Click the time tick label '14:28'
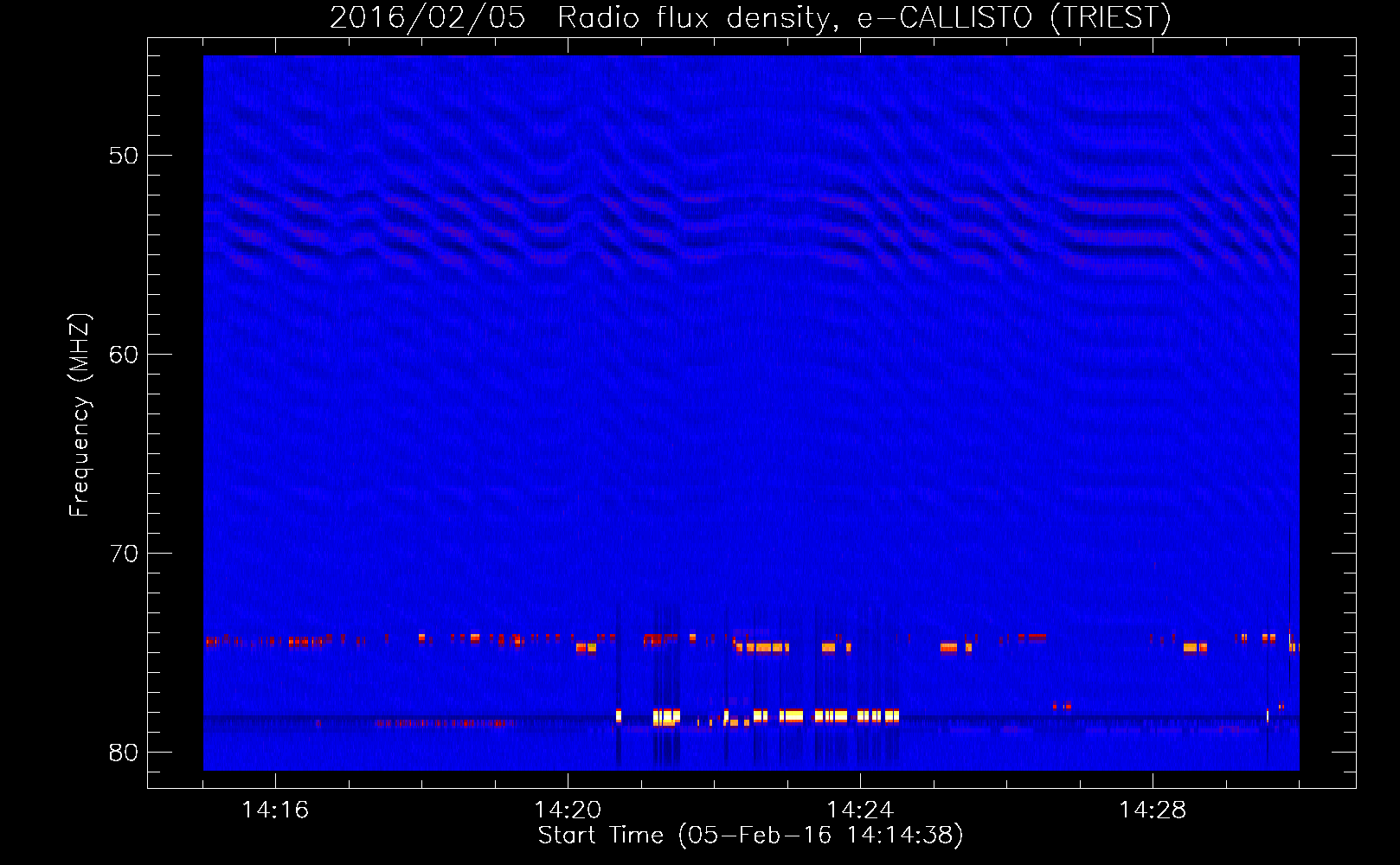Screen dimensions: 1400x865 1153,810
